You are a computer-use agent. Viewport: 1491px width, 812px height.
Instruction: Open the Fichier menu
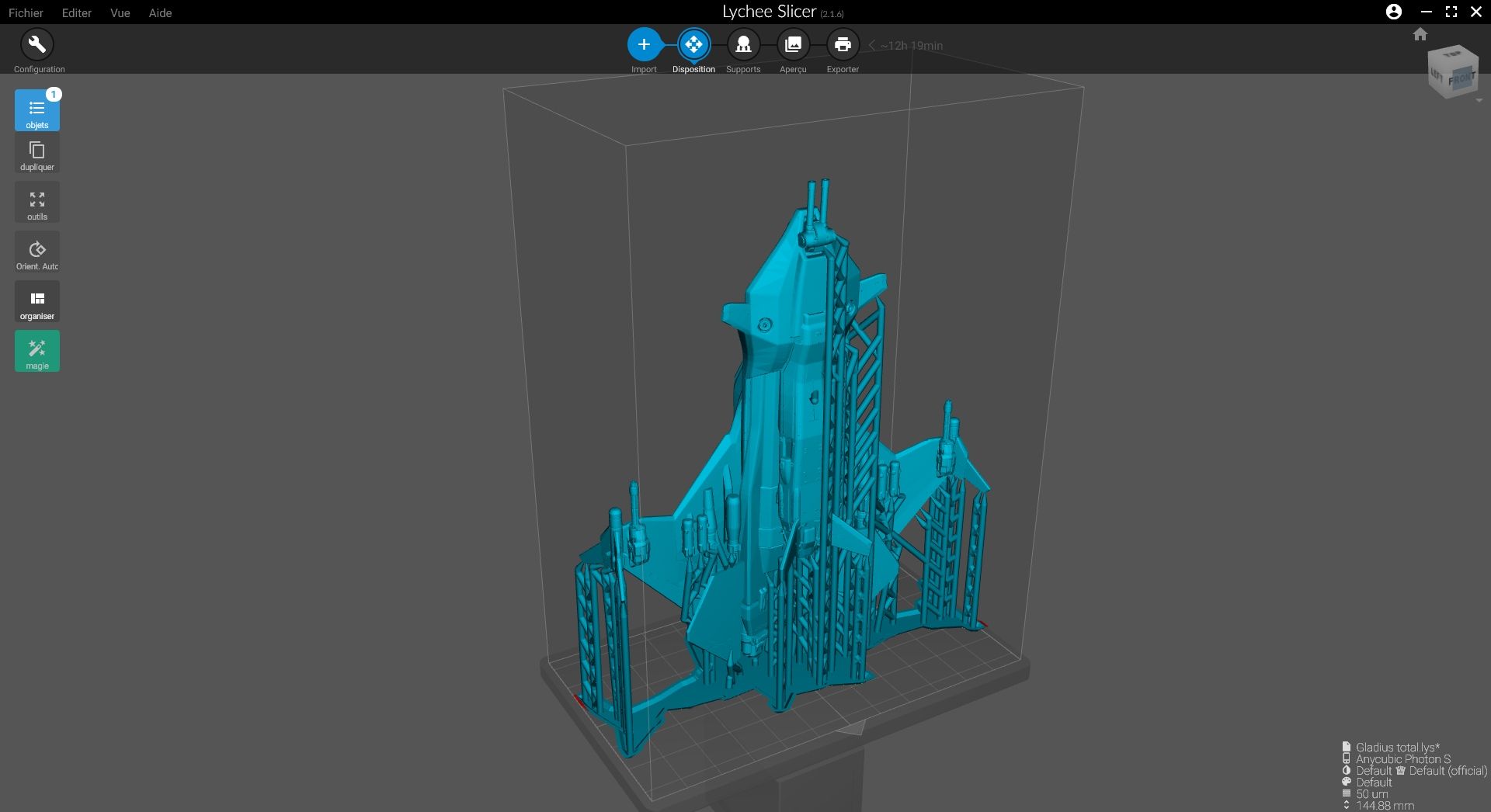pyautogui.click(x=26, y=12)
